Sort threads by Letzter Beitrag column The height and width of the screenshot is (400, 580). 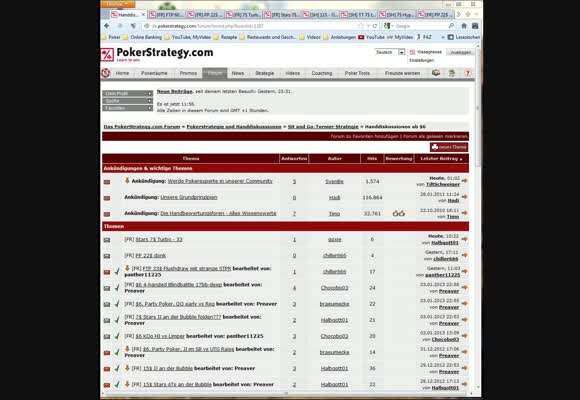click(x=439, y=158)
